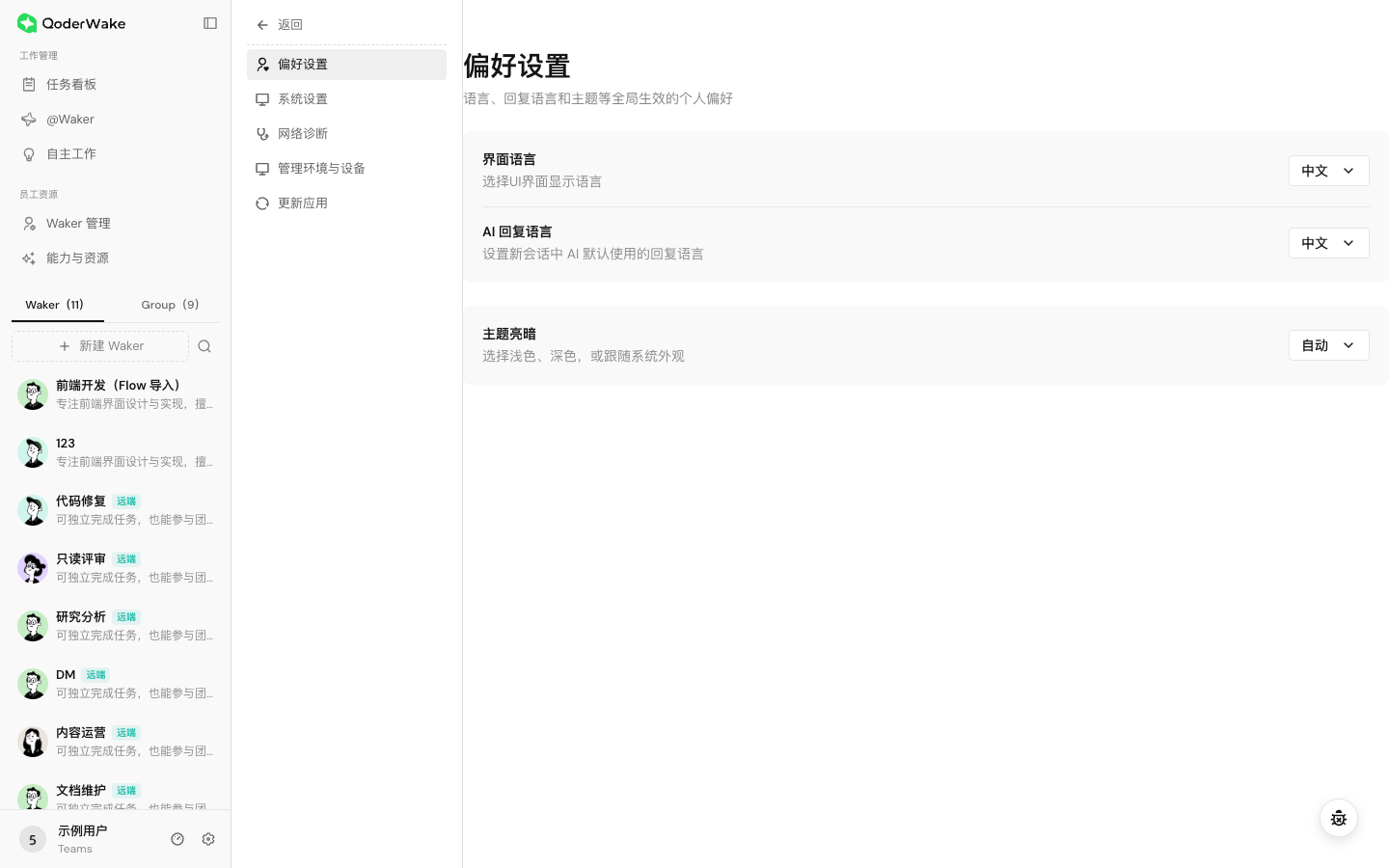The width and height of the screenshot is (1389, 868).
Task: Click the search icon beside 新建 Waker
Action: tap(204, 346)
